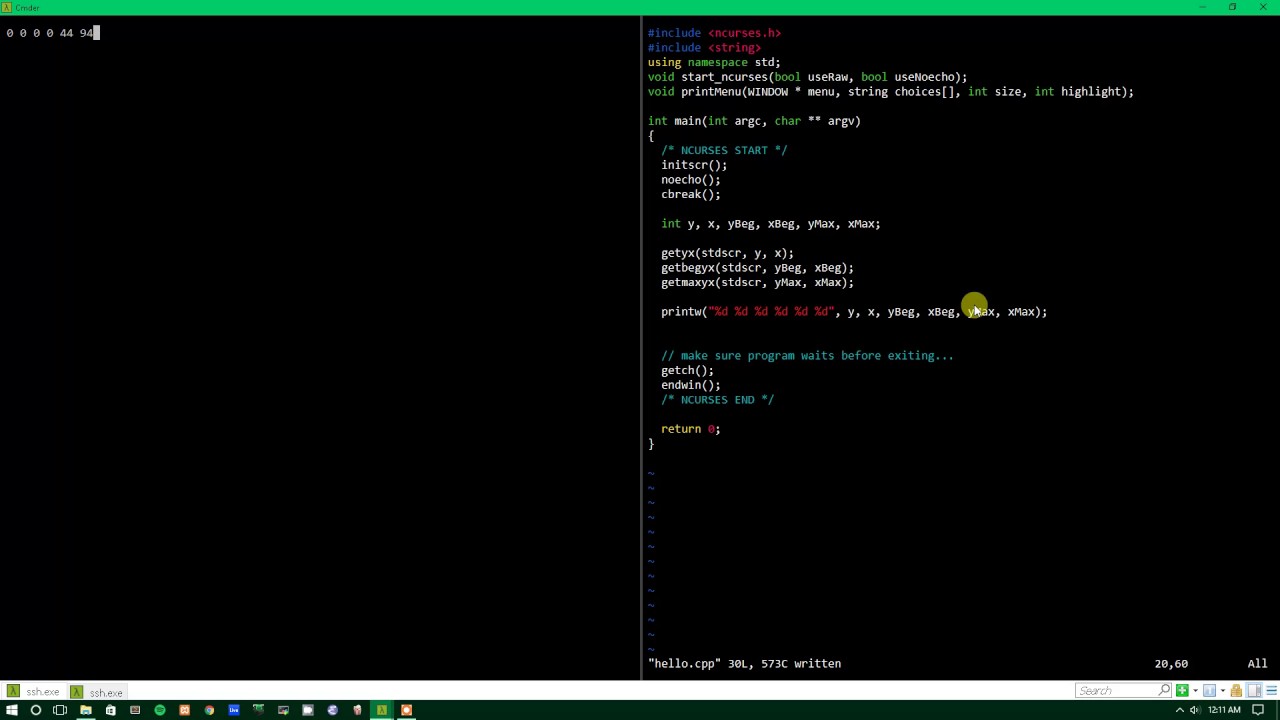Open Cortana search circle on taskbar
The height and width of the screenshot is (720, 1280).
coord(36,710)
